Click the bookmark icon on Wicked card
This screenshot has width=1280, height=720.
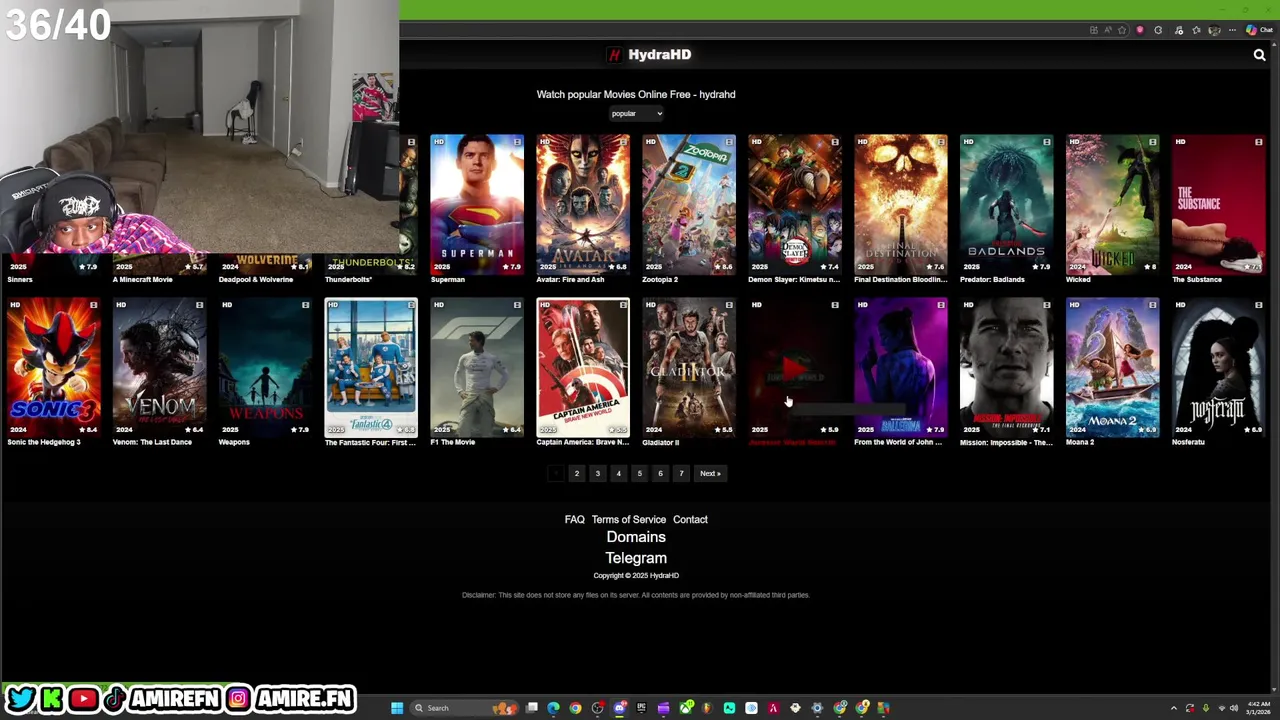coord(1152,142)
